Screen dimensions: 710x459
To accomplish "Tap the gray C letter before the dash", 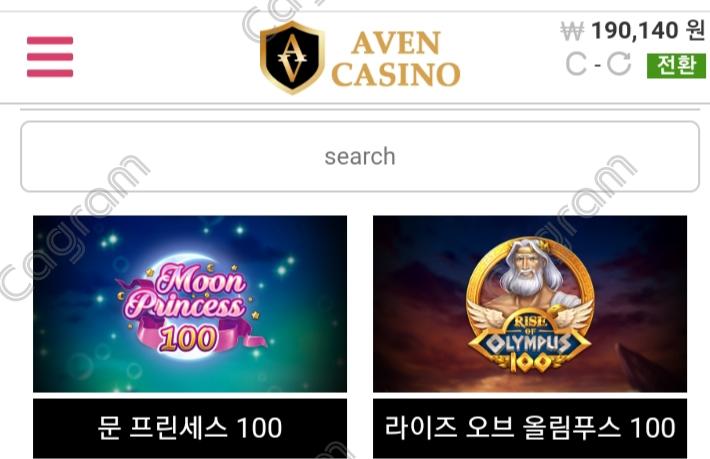I will tap(576, 64).
